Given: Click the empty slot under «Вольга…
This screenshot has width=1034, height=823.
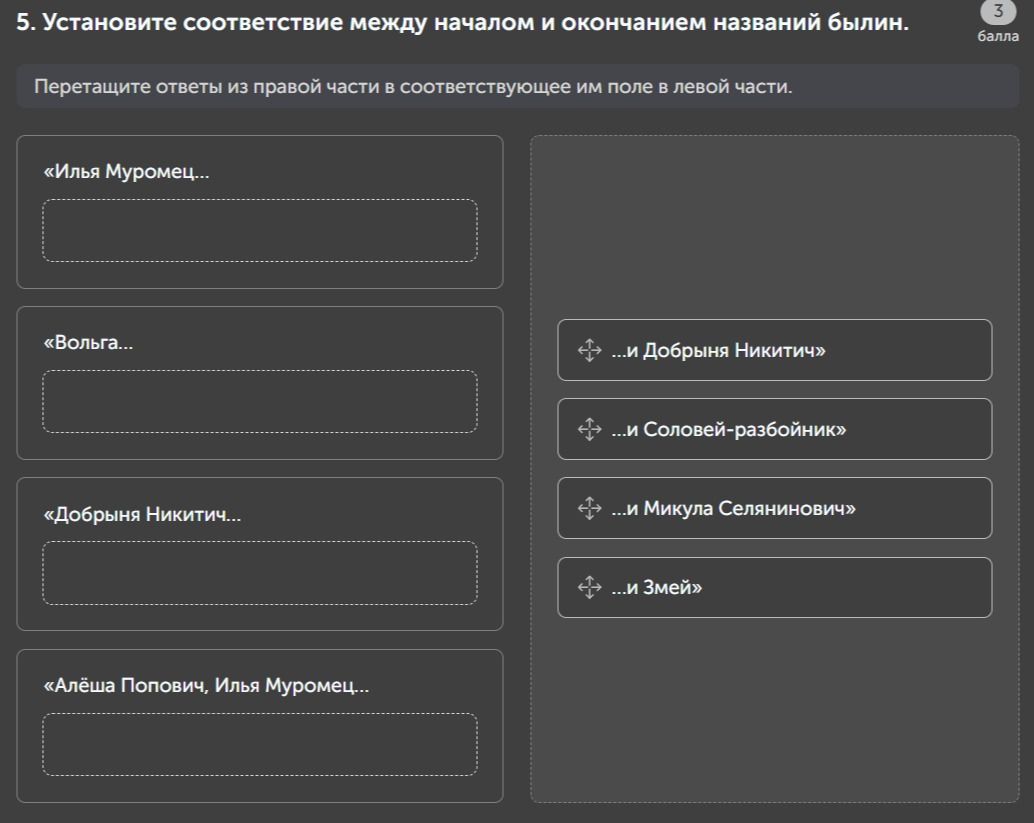Looking at the screenshot, I should click(260, 402).
